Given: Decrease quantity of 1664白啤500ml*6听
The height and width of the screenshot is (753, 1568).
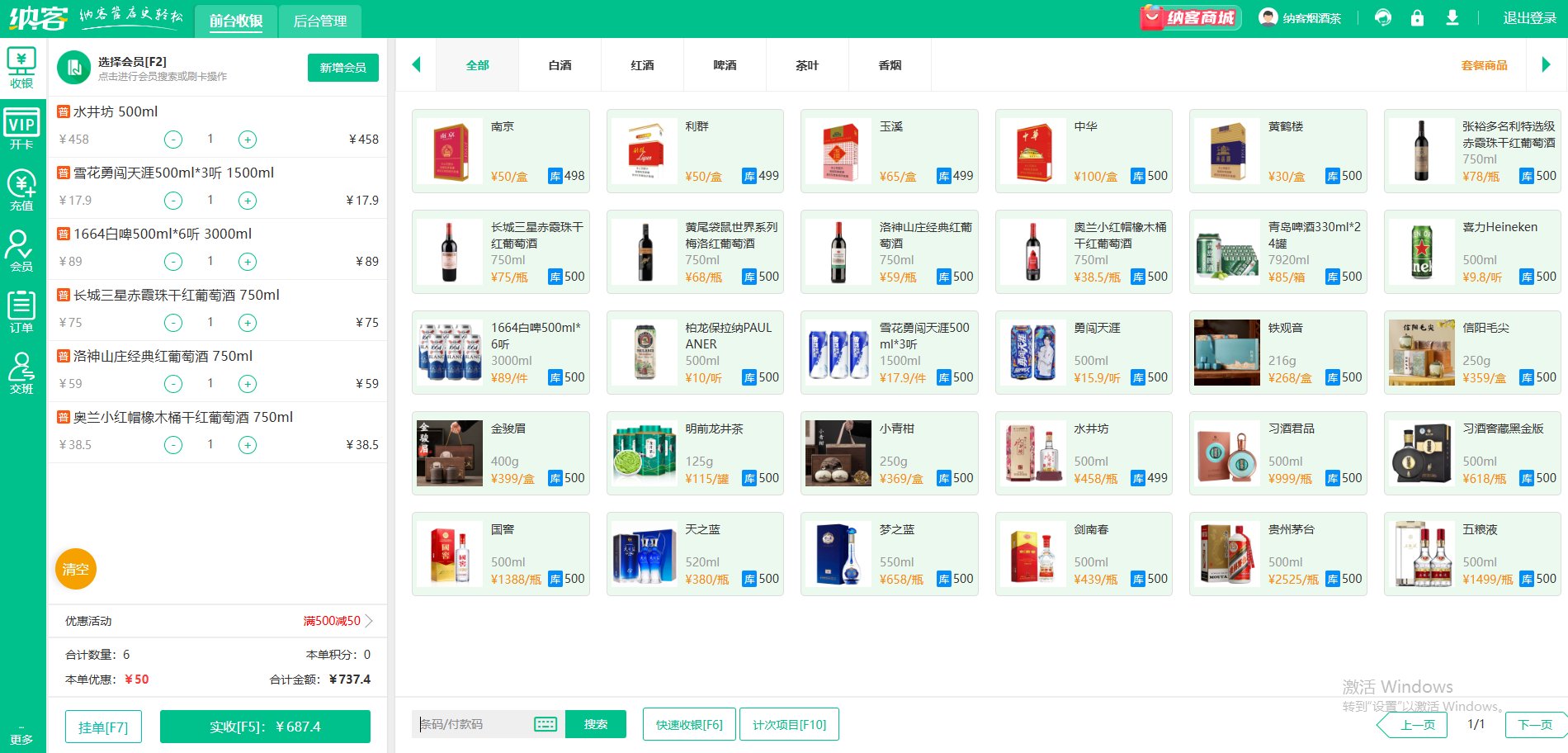Looking at the screenshot, I should click(173, 262).
